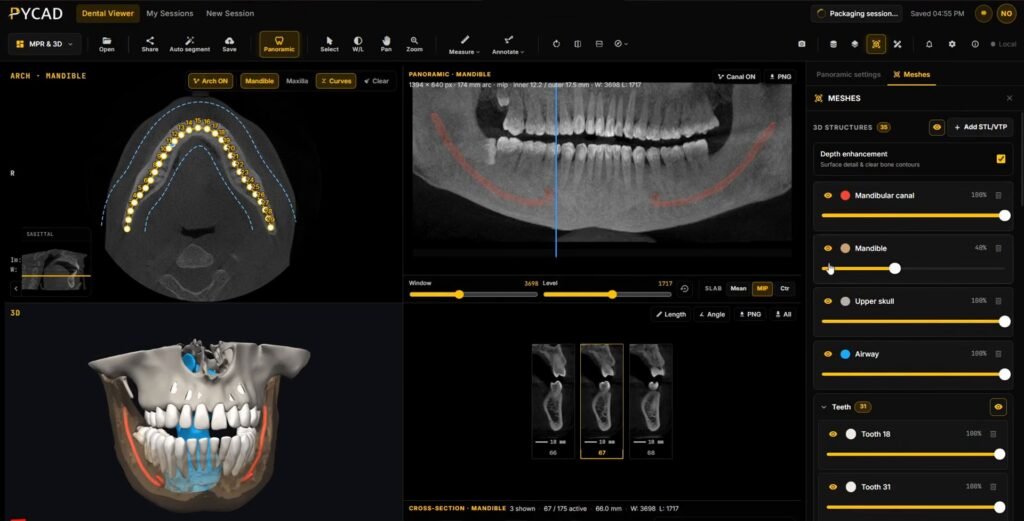Switch arch to Maxilla
This screenshot has width=1024, height=521.
click(x=297, y=81)
